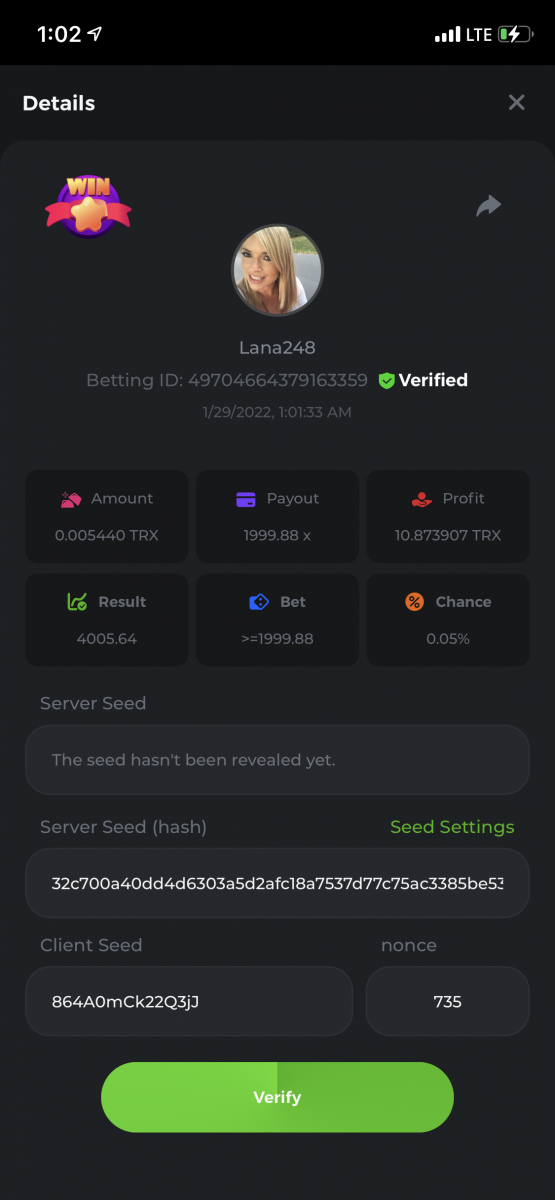Screen dimensions: 555x1200
Task: Tap the blue Bet ticket icon
Action: (x=258, y=602)
